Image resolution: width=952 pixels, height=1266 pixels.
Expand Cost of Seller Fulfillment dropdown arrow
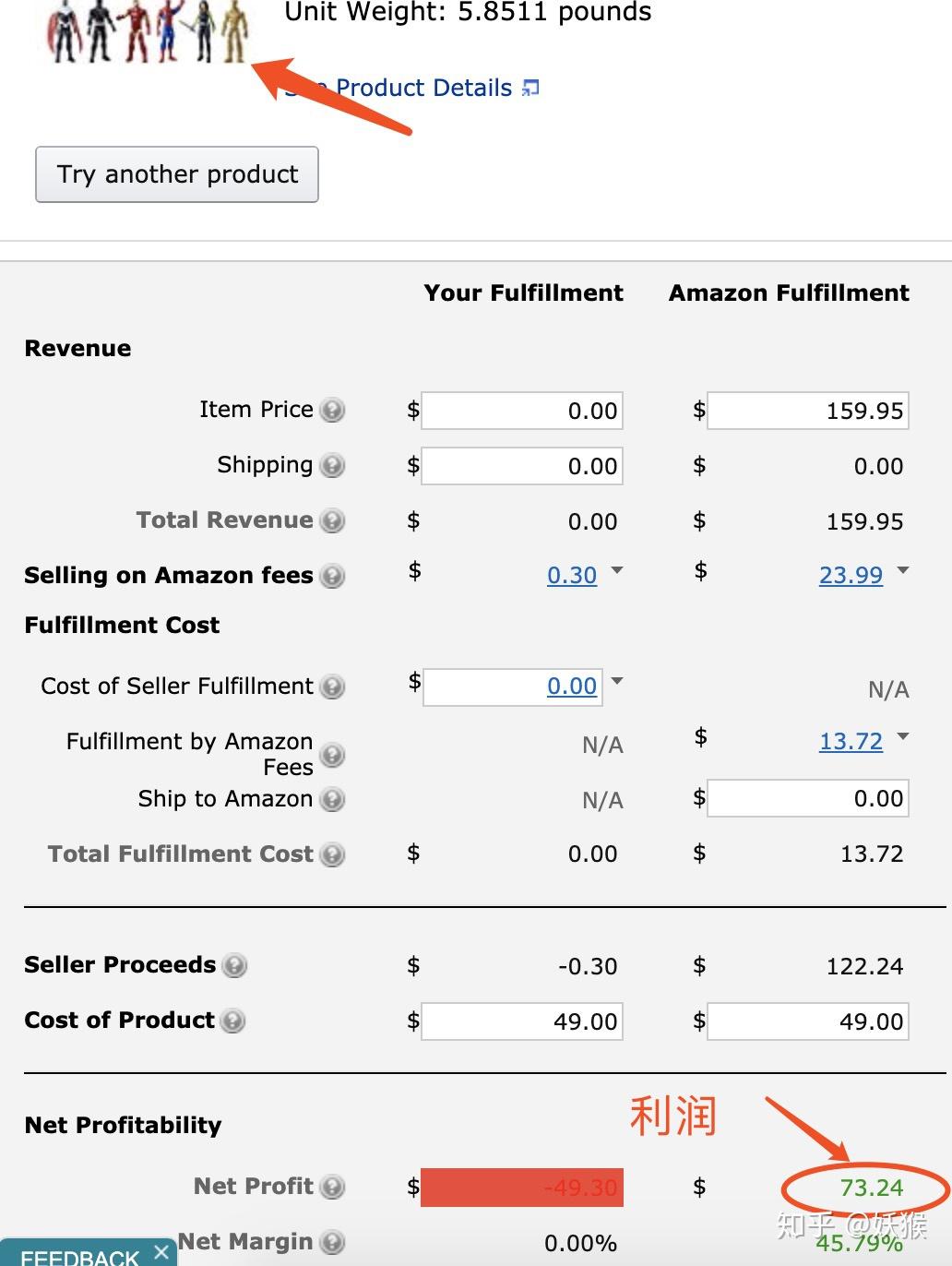click(x=617, y=681)
